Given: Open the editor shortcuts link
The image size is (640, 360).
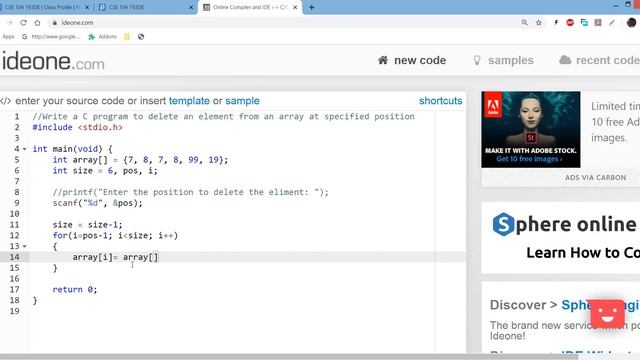Looking at the screenshot, I should [x=440, y=101].
